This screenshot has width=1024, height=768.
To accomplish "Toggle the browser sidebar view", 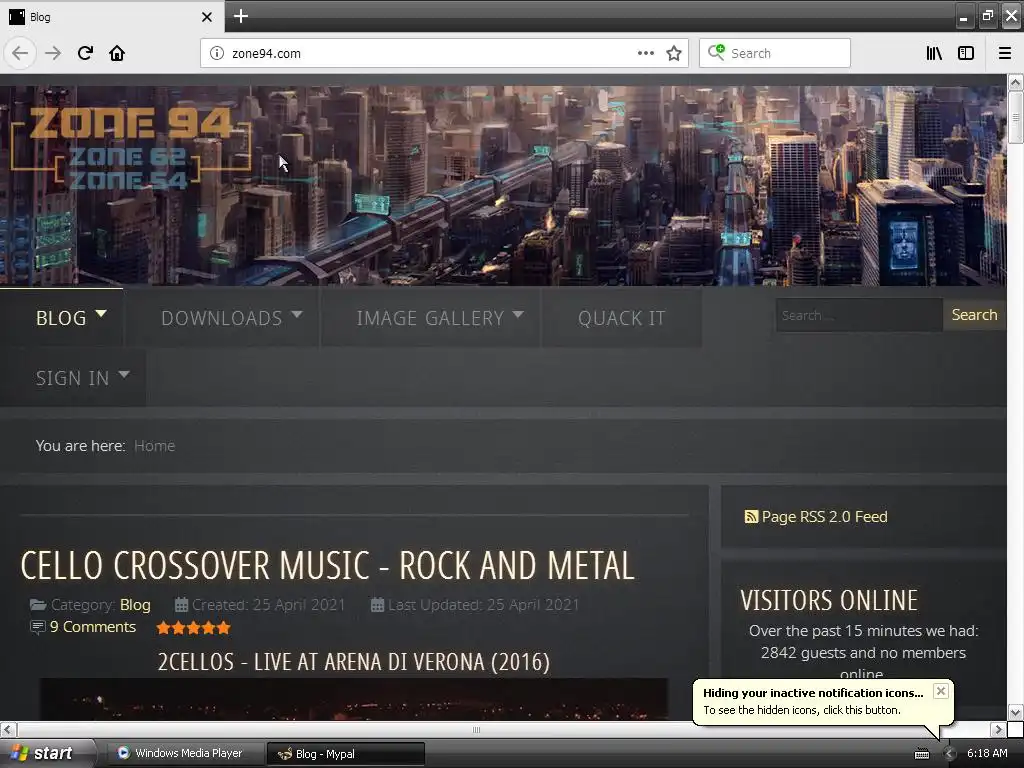I will (966, 53).
